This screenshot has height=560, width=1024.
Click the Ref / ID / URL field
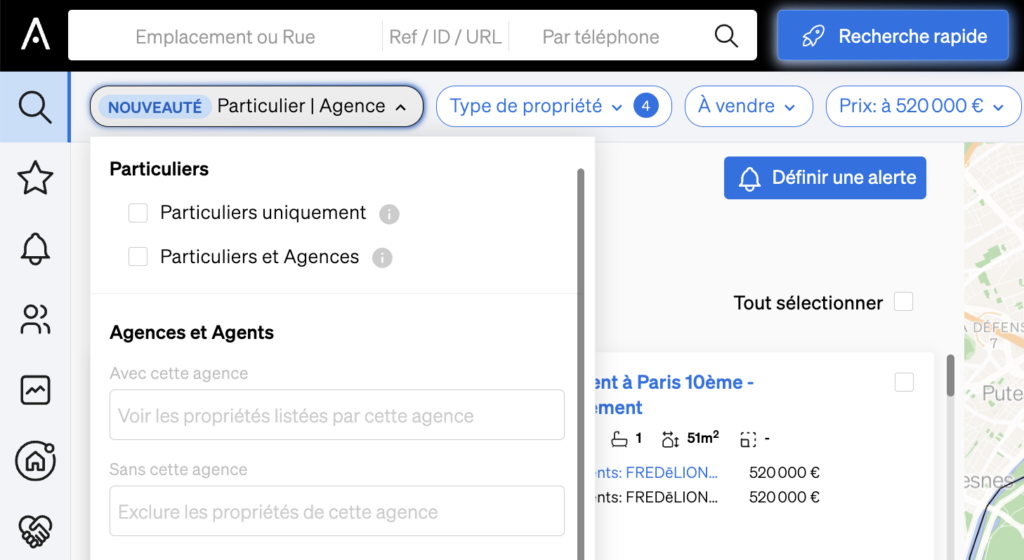[445, 37]
